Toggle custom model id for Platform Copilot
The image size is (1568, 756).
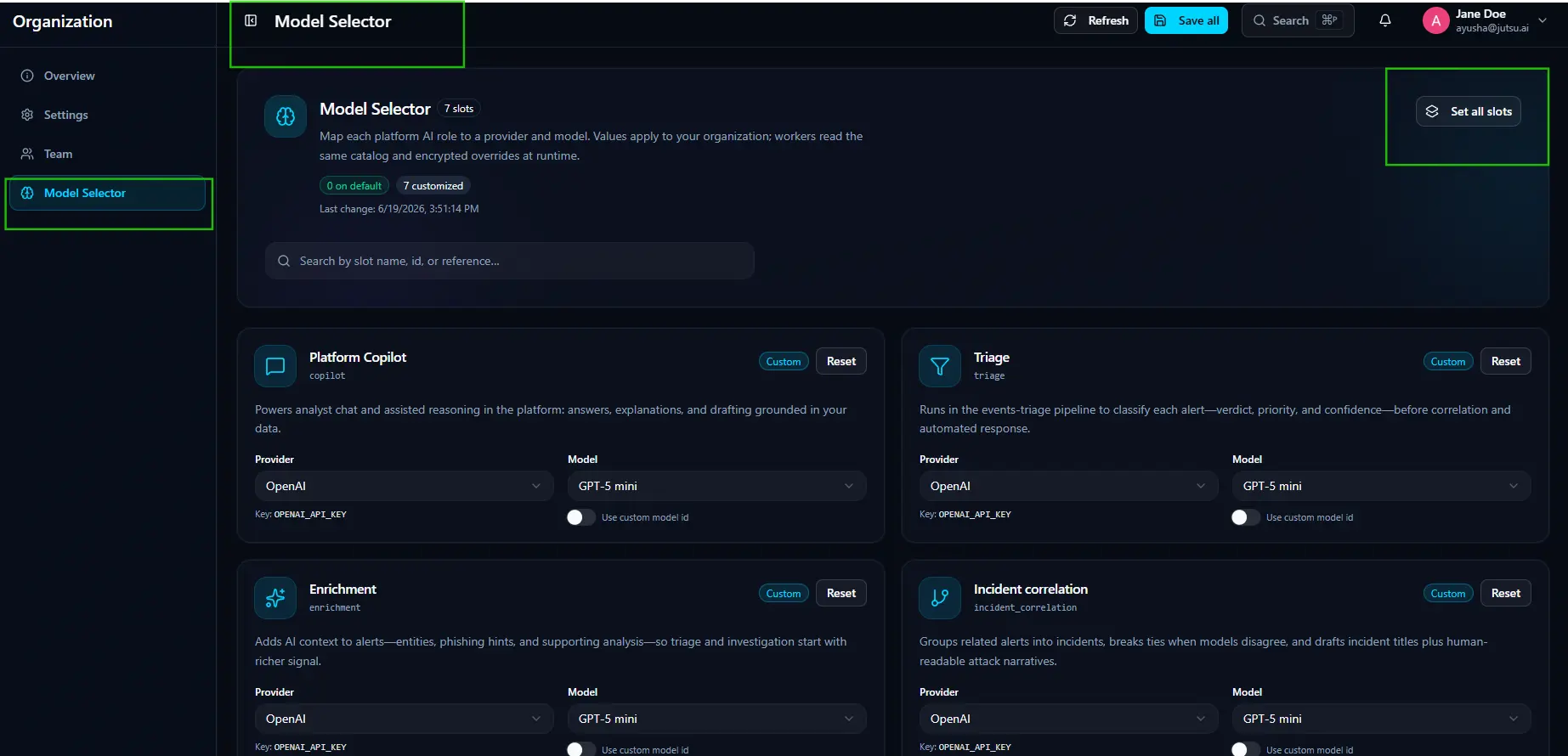coord(581,517)
